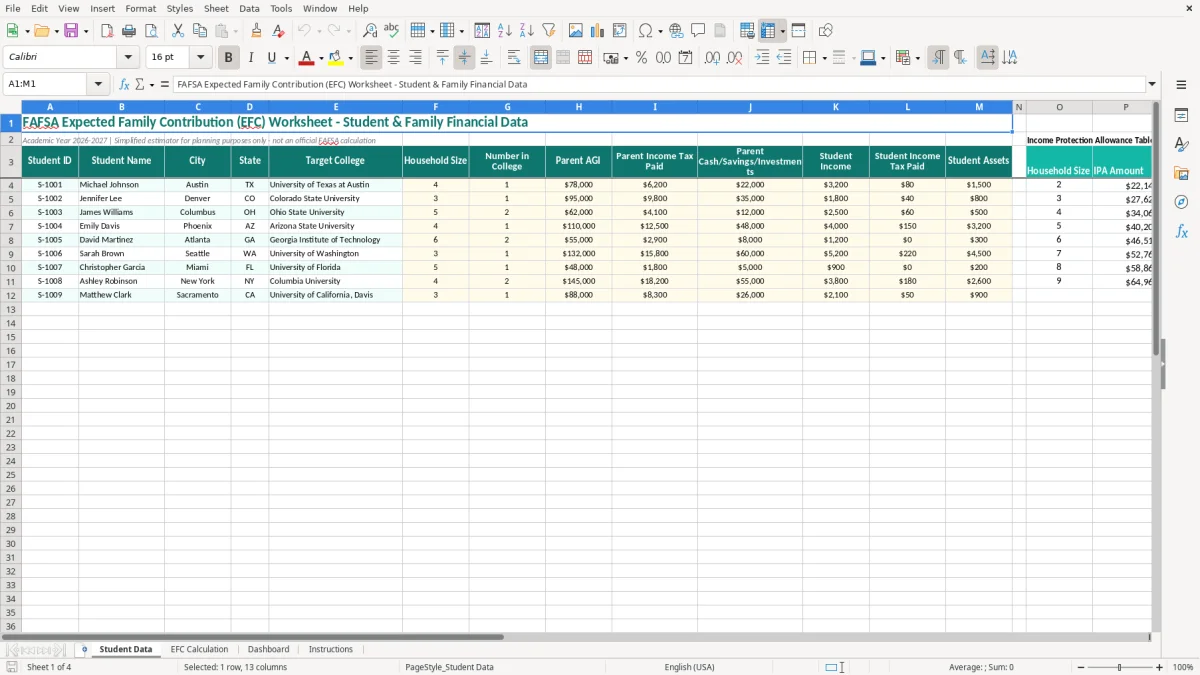Open the font size dropdown
The height and width of the screenshot is (675, 1200).
[201, 58]
